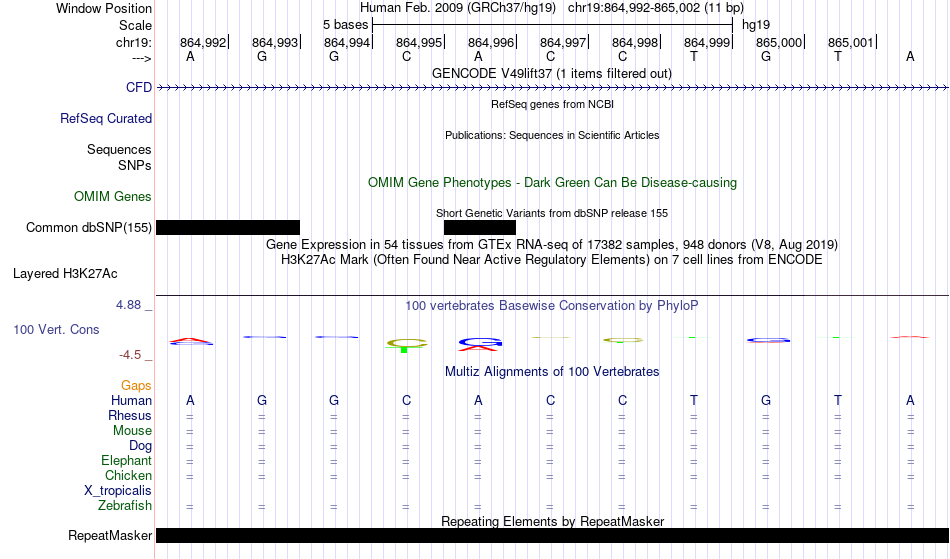Click the Human alignment row label

pos(131,400)
